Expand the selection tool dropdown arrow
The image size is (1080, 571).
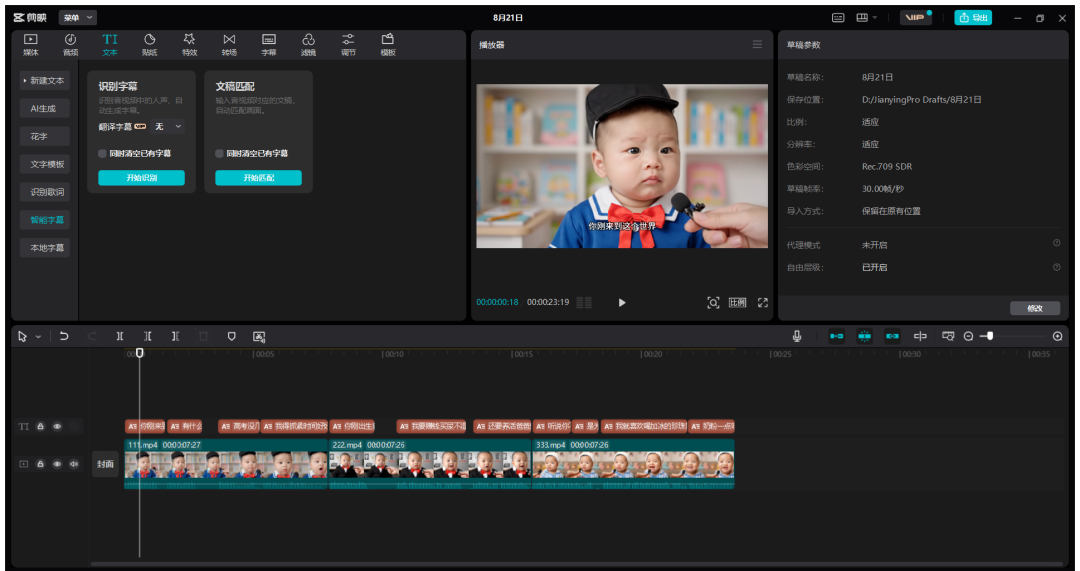(x=38, y=337)
